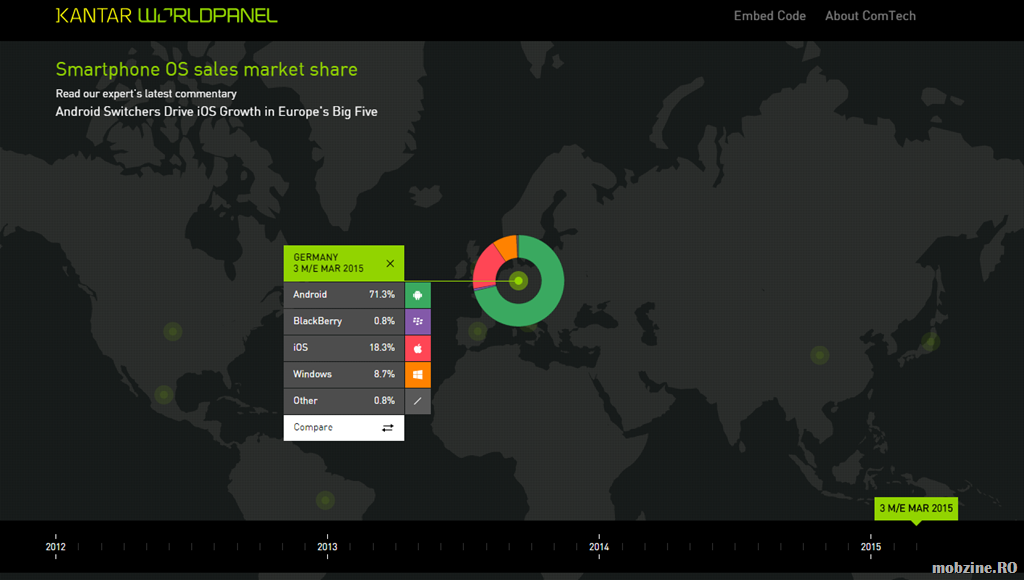Select the Japan marker on the map
1024x580 pixels.
[930, 342]
